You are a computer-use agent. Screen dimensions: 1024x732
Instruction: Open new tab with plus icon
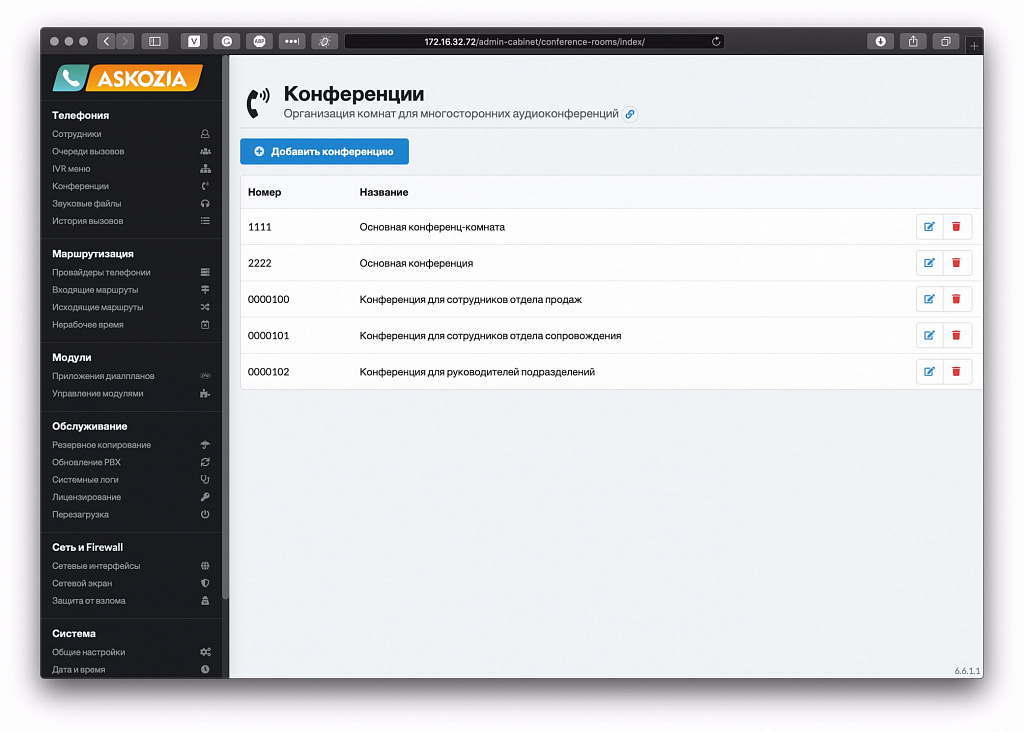[974, 45]
